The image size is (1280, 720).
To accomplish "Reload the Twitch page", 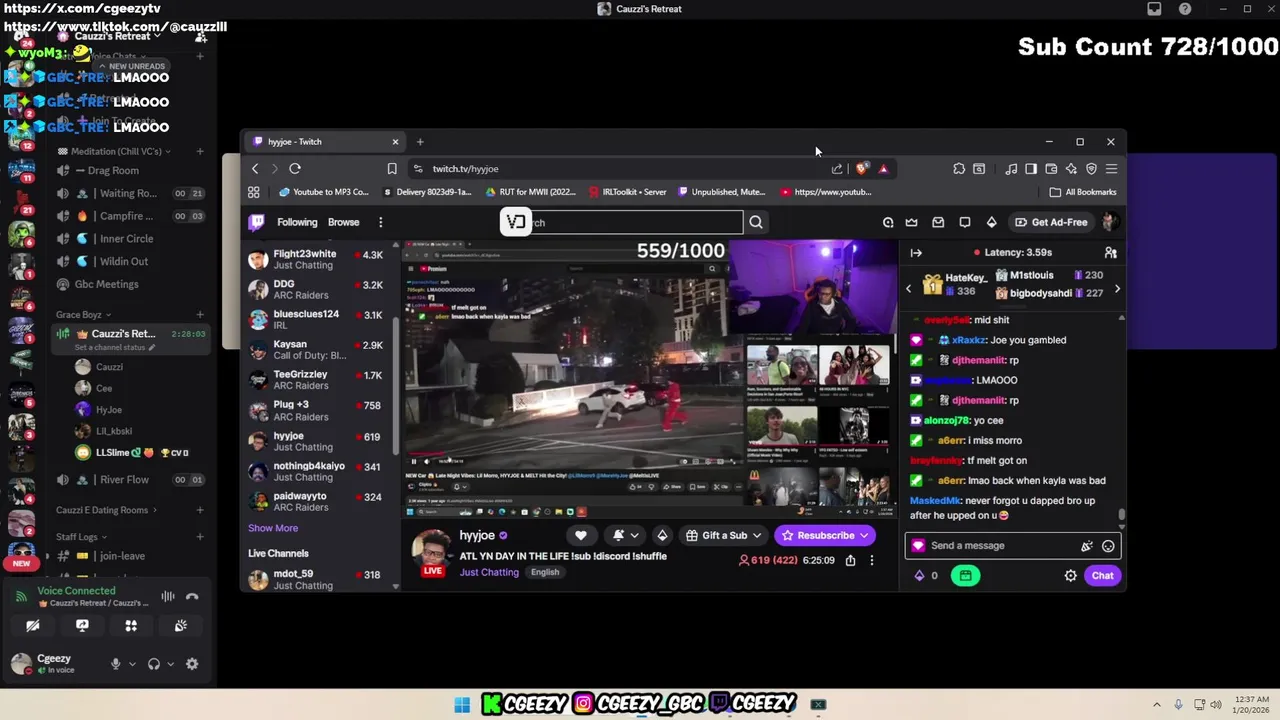I will (x=295, y=169).
